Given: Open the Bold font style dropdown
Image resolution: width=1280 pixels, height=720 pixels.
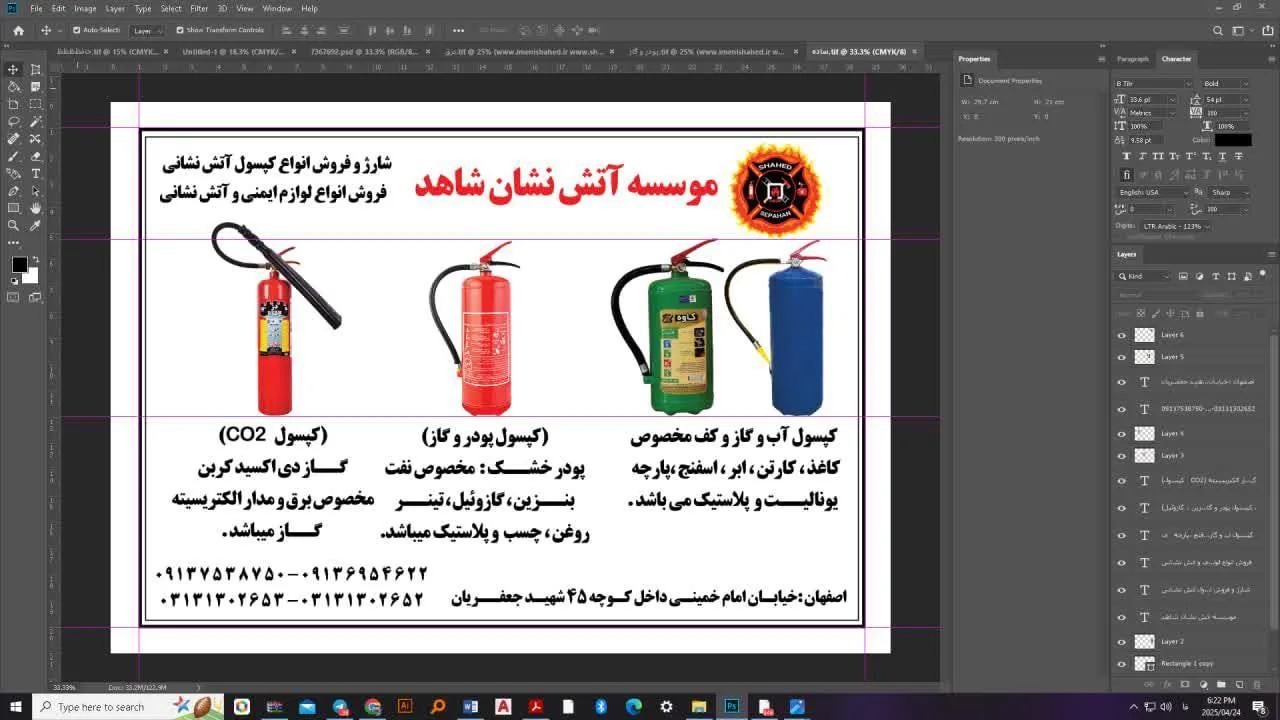Looking at the screenshot, I should (1226, 84).
